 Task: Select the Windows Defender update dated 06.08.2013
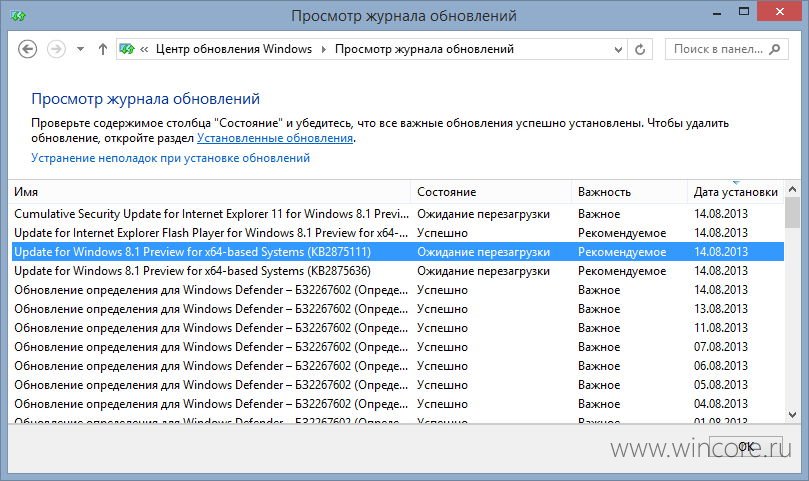coord(397,366)
